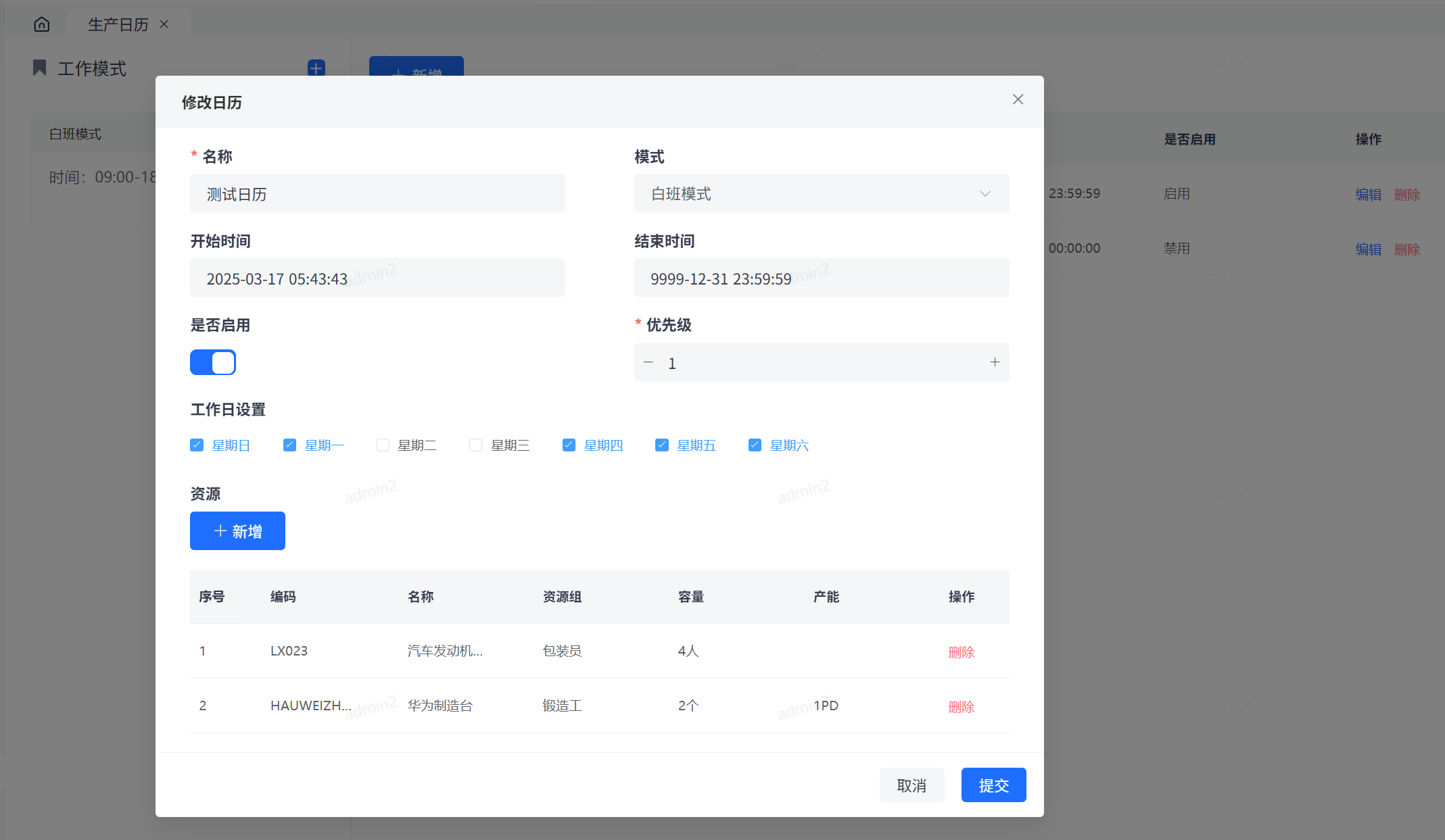Screen dimensions: 1445x840
Task: Check the 星期三 checkbox
Action: (x=476, y=445)
